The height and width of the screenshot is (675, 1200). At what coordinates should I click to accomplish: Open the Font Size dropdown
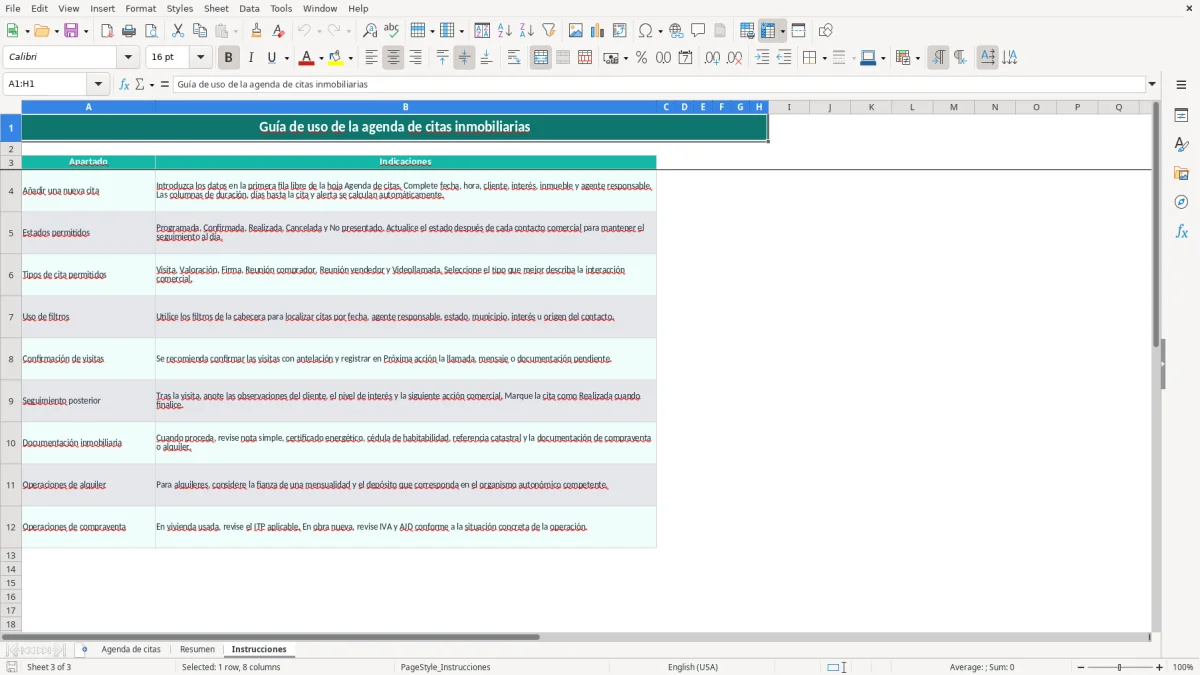click(x=200, y=58)
